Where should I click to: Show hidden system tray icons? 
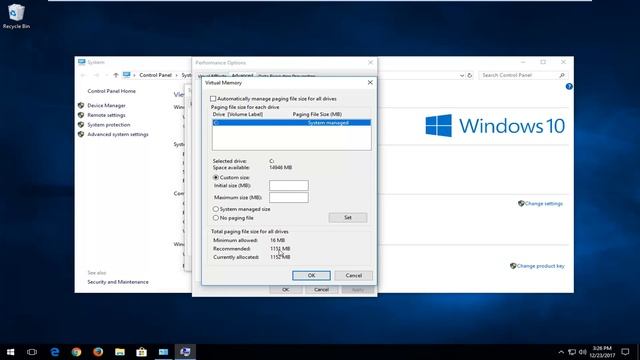[x=561, y=352]
